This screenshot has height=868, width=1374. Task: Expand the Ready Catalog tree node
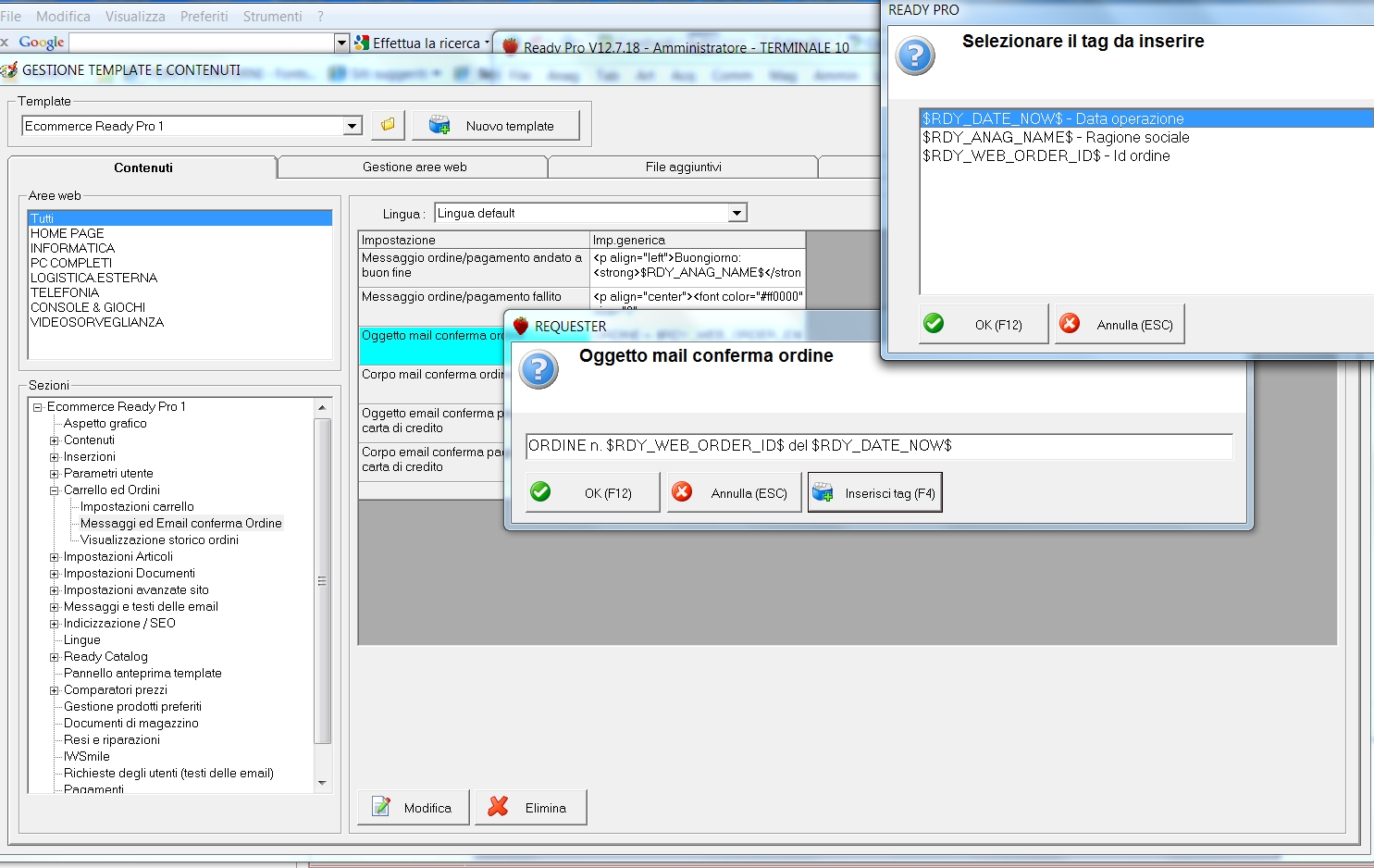[55, 657]
